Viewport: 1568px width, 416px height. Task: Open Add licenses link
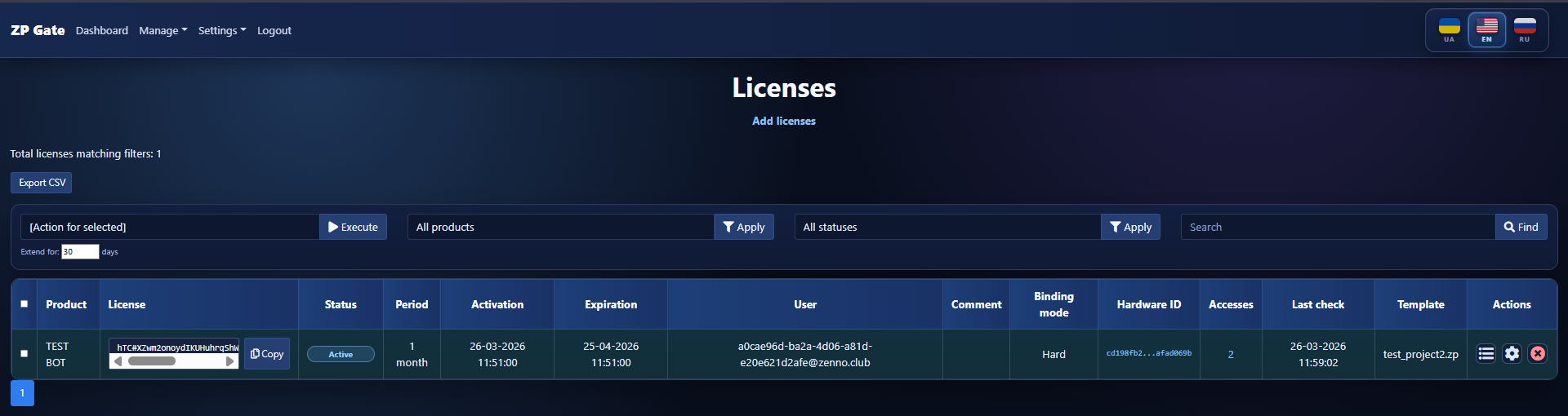click(x=784, y=121)
